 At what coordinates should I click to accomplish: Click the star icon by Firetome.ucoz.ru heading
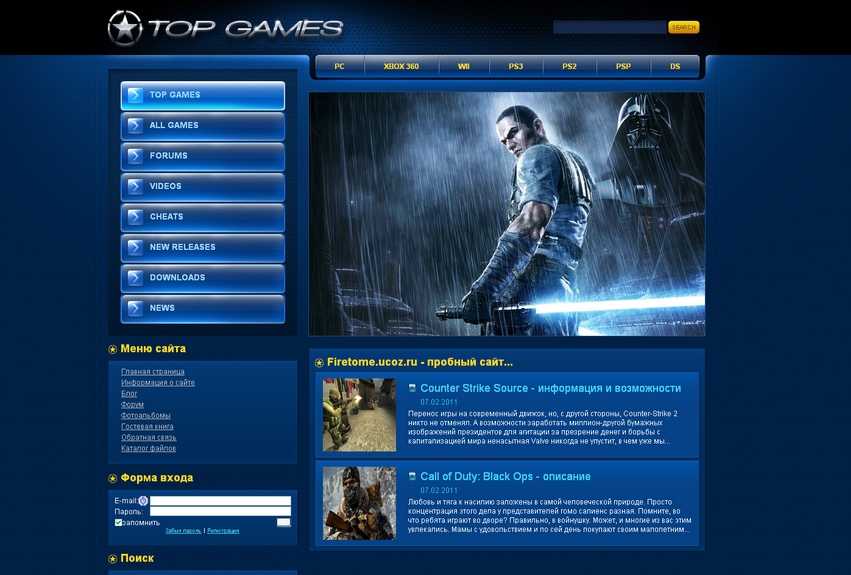(x=319, y=363)
